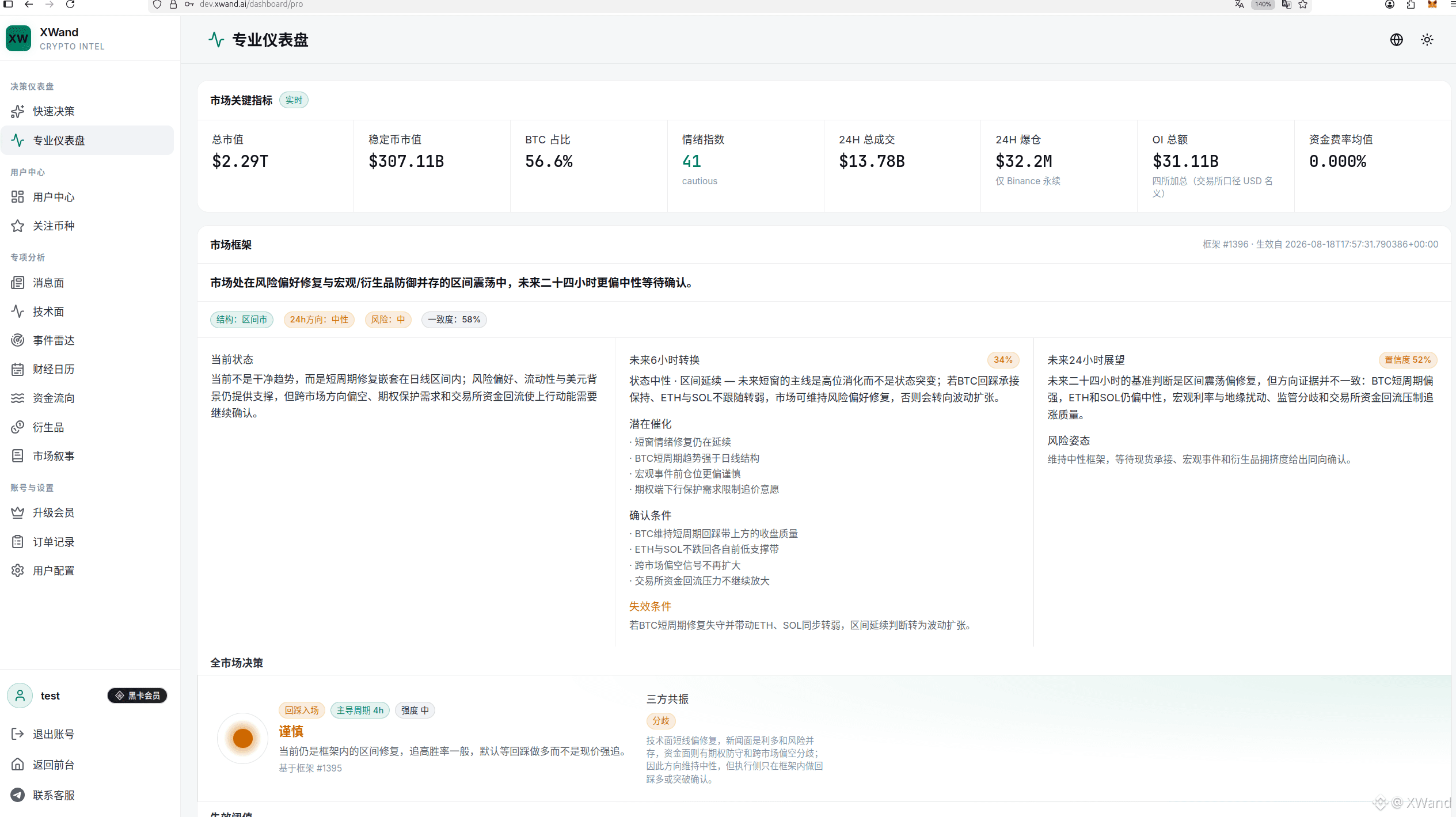Open the browser extensions puzzle icon
Screen dimensions: 1456x817
click(x=1411, y=5)
